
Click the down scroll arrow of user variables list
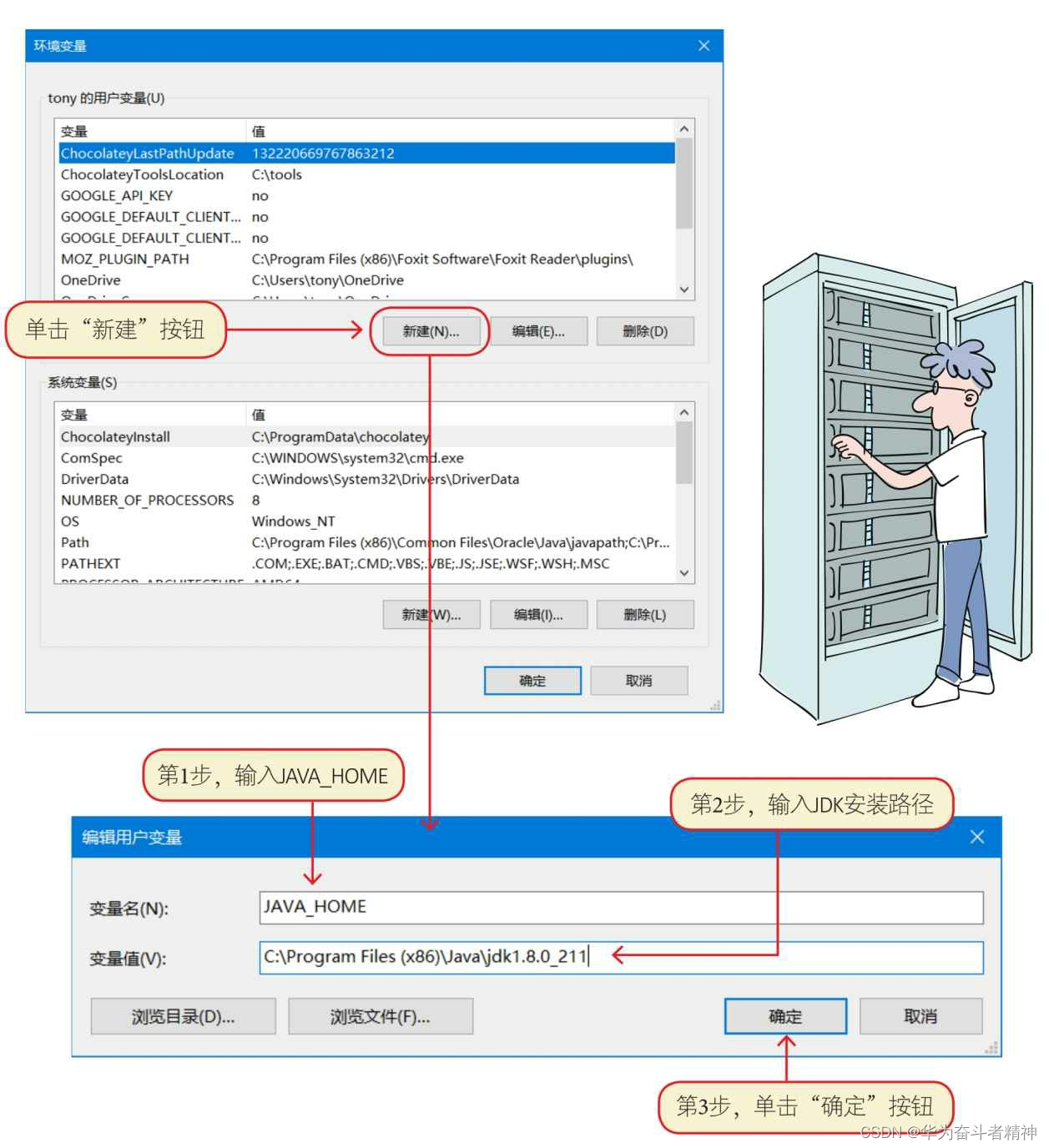[683, 290]
